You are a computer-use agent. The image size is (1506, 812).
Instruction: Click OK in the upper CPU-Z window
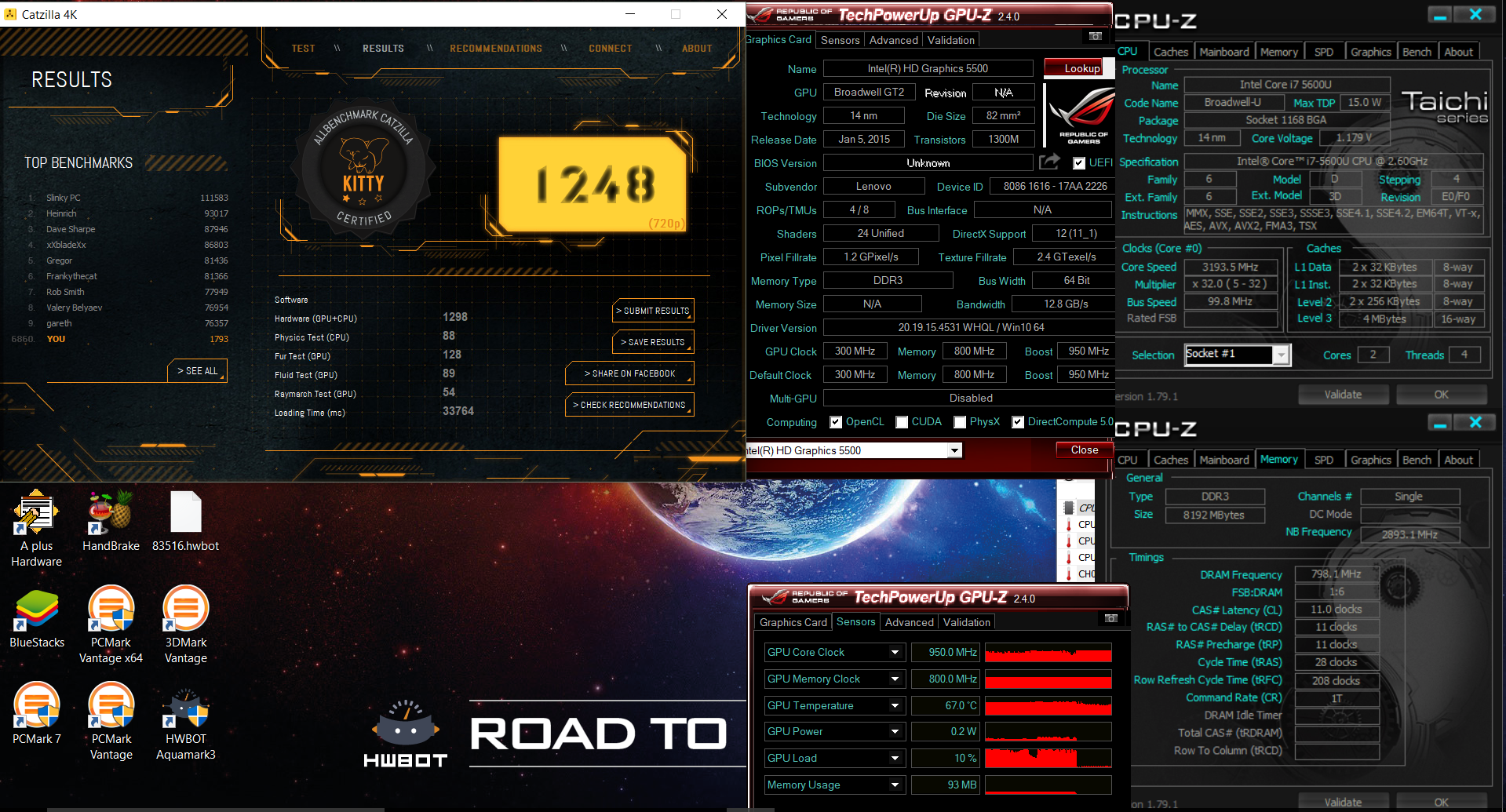[1441, 395]
